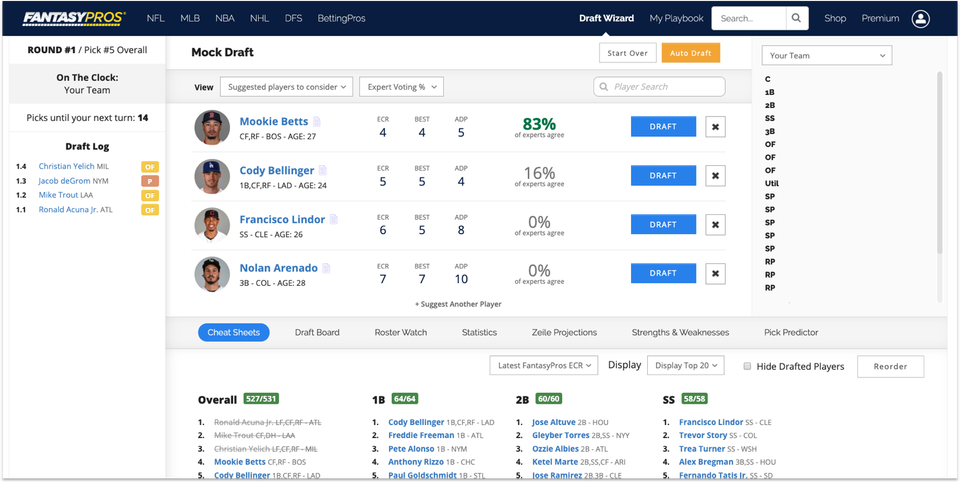Open the Shop link
Viewport: 960px width, 482px height.
835,18
